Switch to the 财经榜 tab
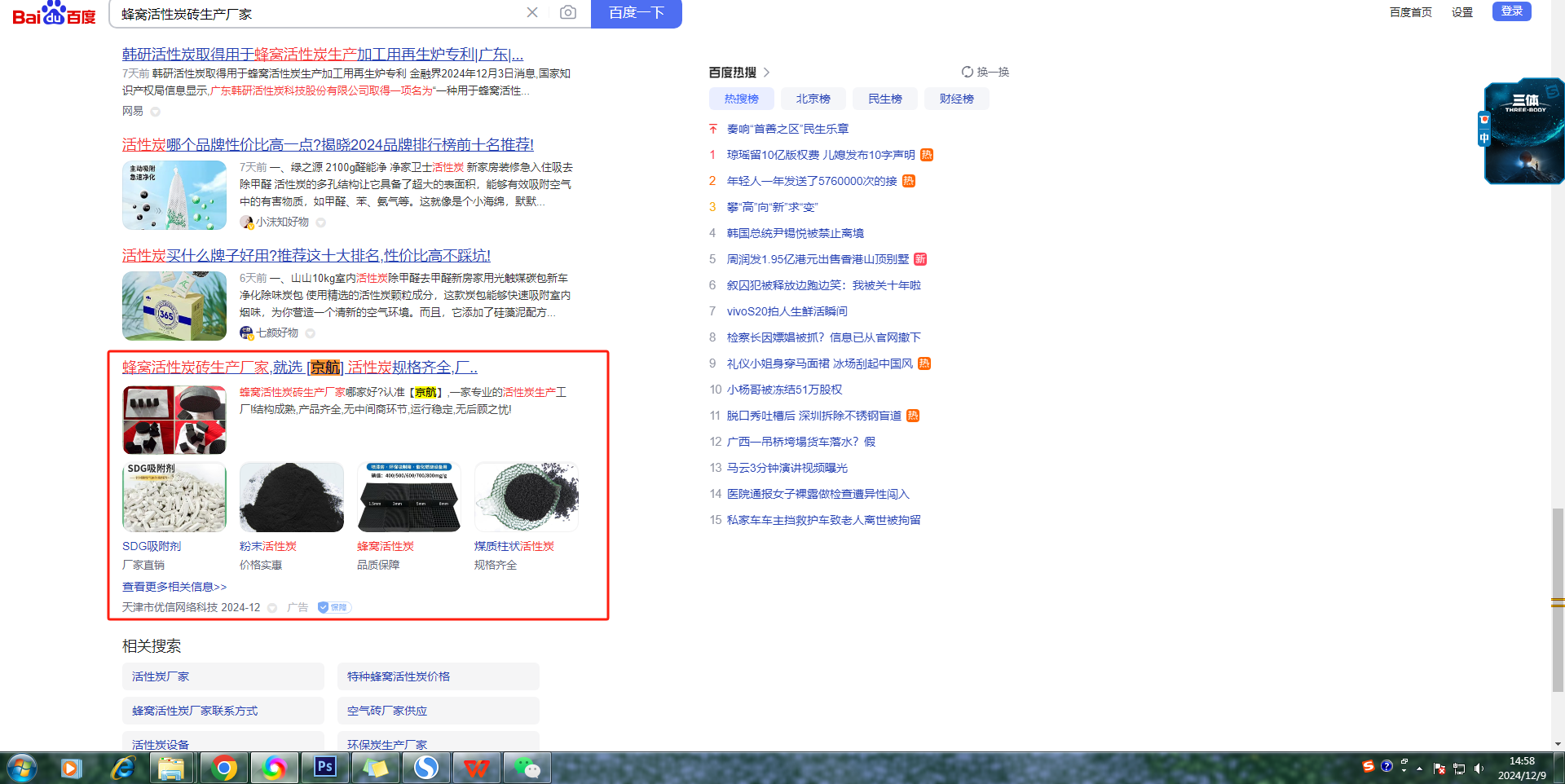Screen dimensions: 1565x784 pyautogui.click(x=957, y=99)
